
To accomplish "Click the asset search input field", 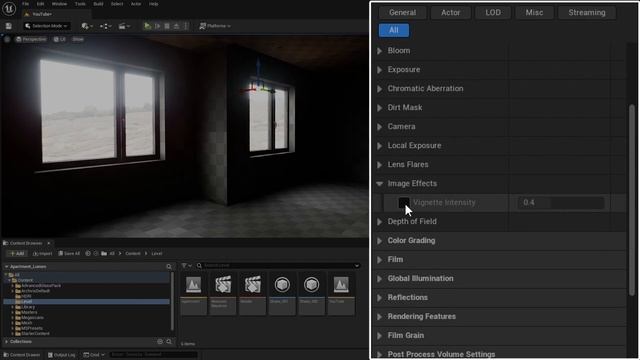I will [278, 266].
